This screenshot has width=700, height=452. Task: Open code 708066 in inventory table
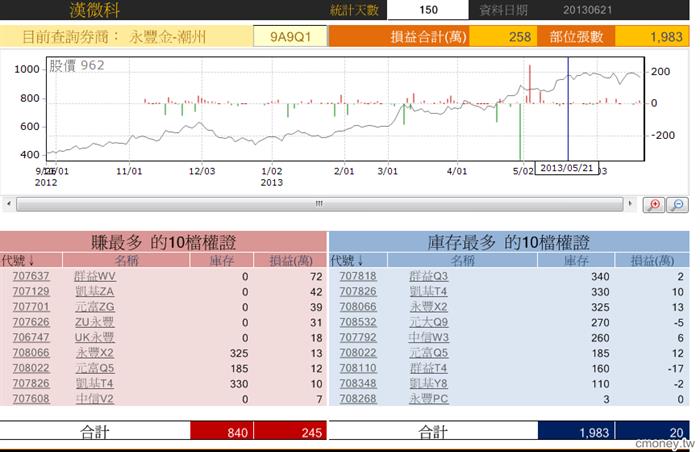[x=358, y=307]
